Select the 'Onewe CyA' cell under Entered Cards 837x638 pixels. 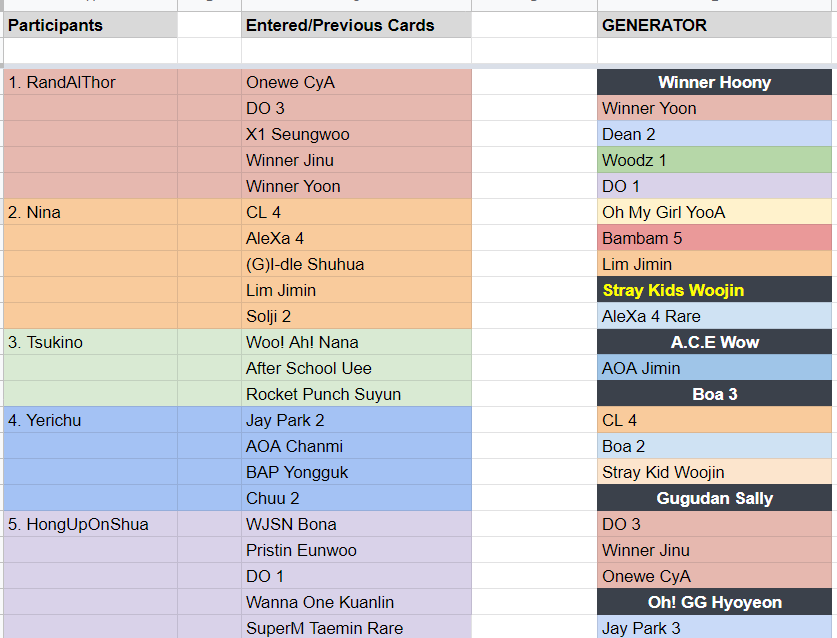[356, 82]
